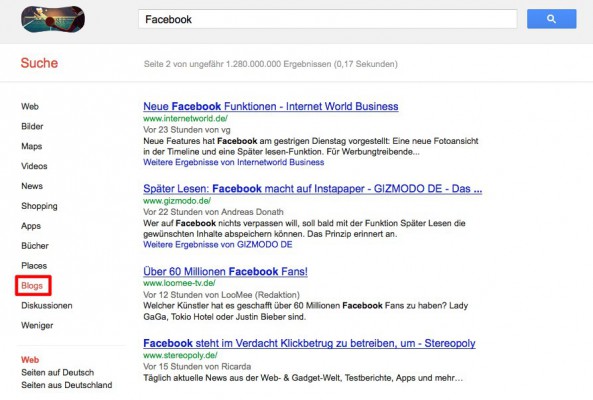Select the Web search category
This screenshot has height=400, width=593.
[x=30, y=107]
